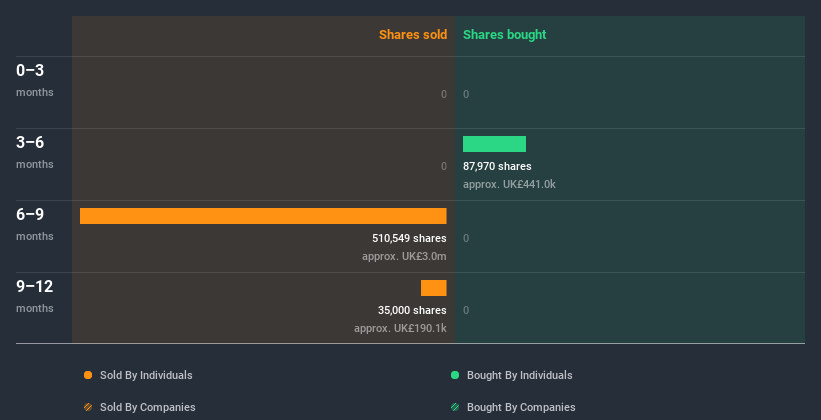Screen dimensions: 821x420
Task: Click the zero bought value in 6–9 months row
Action: point(466,238)
